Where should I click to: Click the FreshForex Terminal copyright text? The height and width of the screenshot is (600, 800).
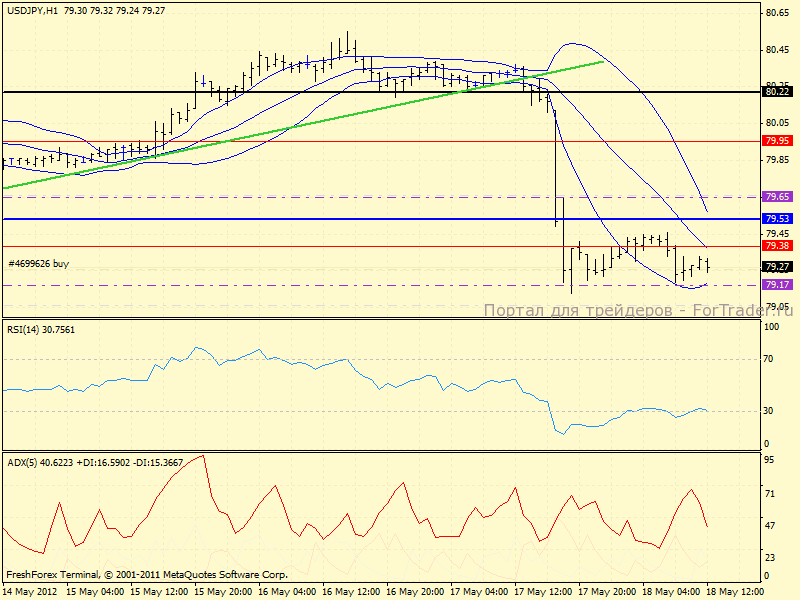147,575
